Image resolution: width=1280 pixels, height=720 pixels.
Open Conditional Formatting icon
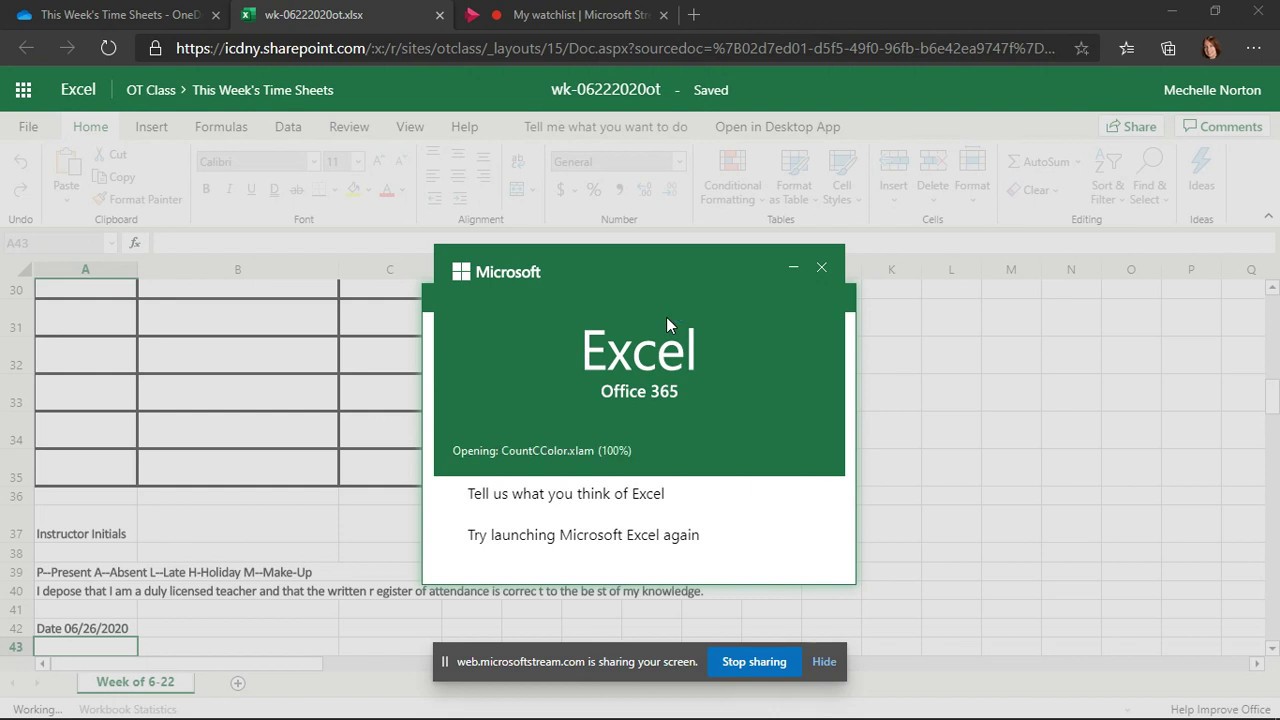click(732, 162)
